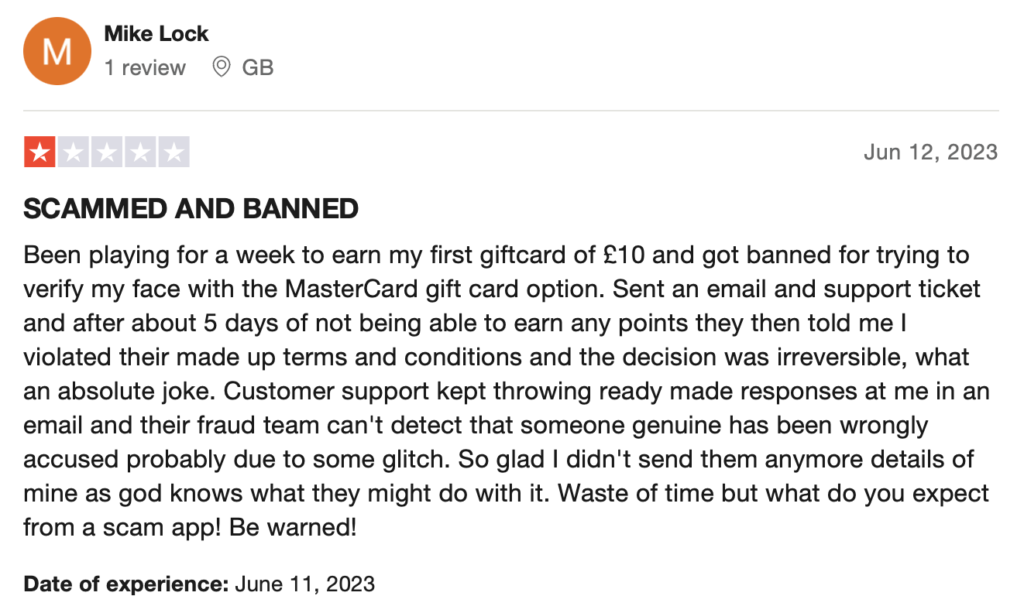Click the word 'MasterCard' in the review
The image size is (1024, 613).
pos(351,289)
